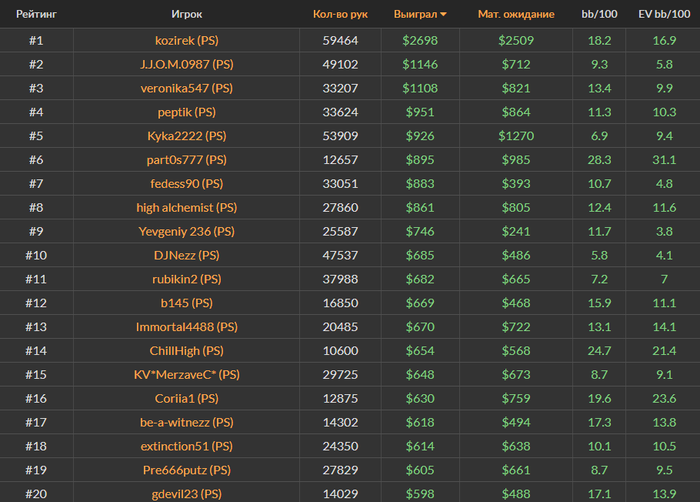Select Immortal4488 (PS) player name
700x502 pixels.
[x=187, y=327]
